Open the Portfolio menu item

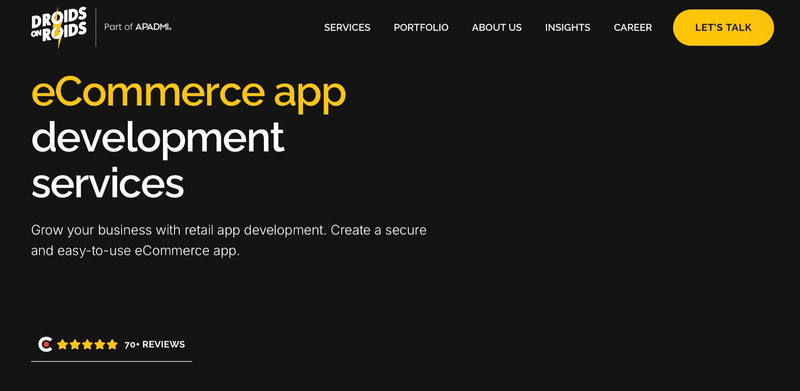[421, 28]
